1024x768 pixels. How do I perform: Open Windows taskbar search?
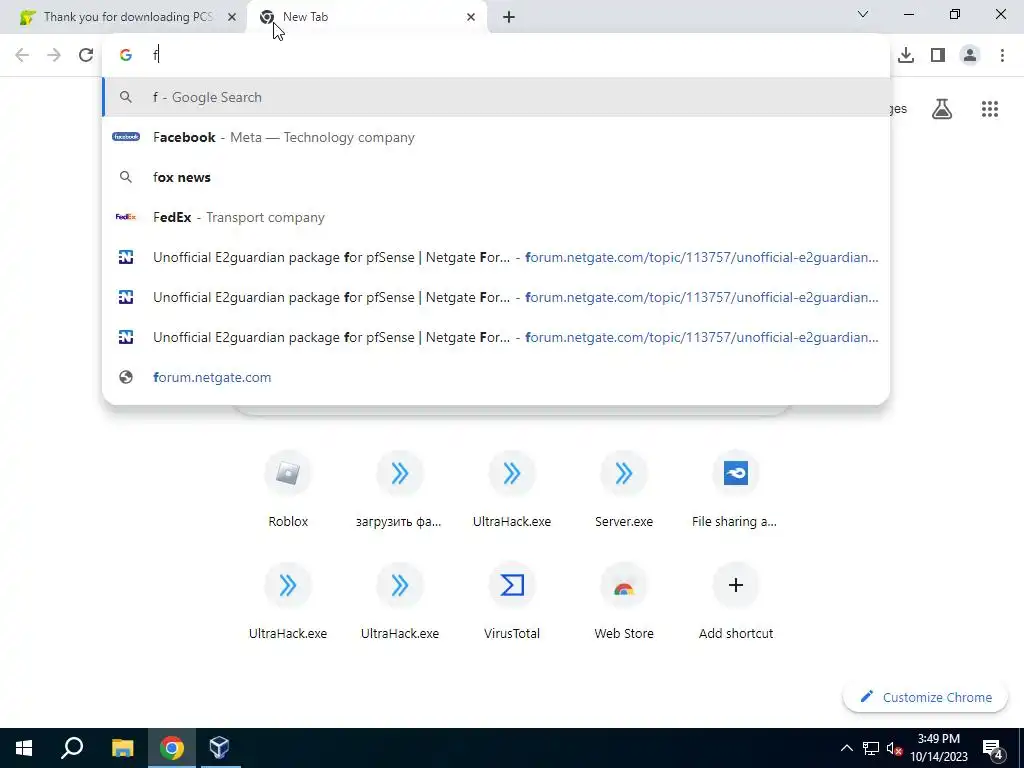click(72, 748)
